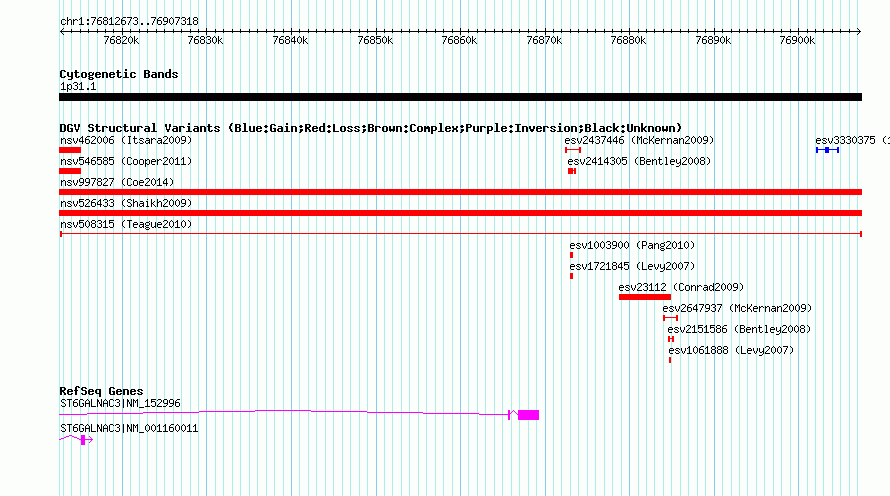The height and width of the screenshot is (496, 890).
Task: Open the esv23112 (Conrad2009) label
Action: [681, 287]
